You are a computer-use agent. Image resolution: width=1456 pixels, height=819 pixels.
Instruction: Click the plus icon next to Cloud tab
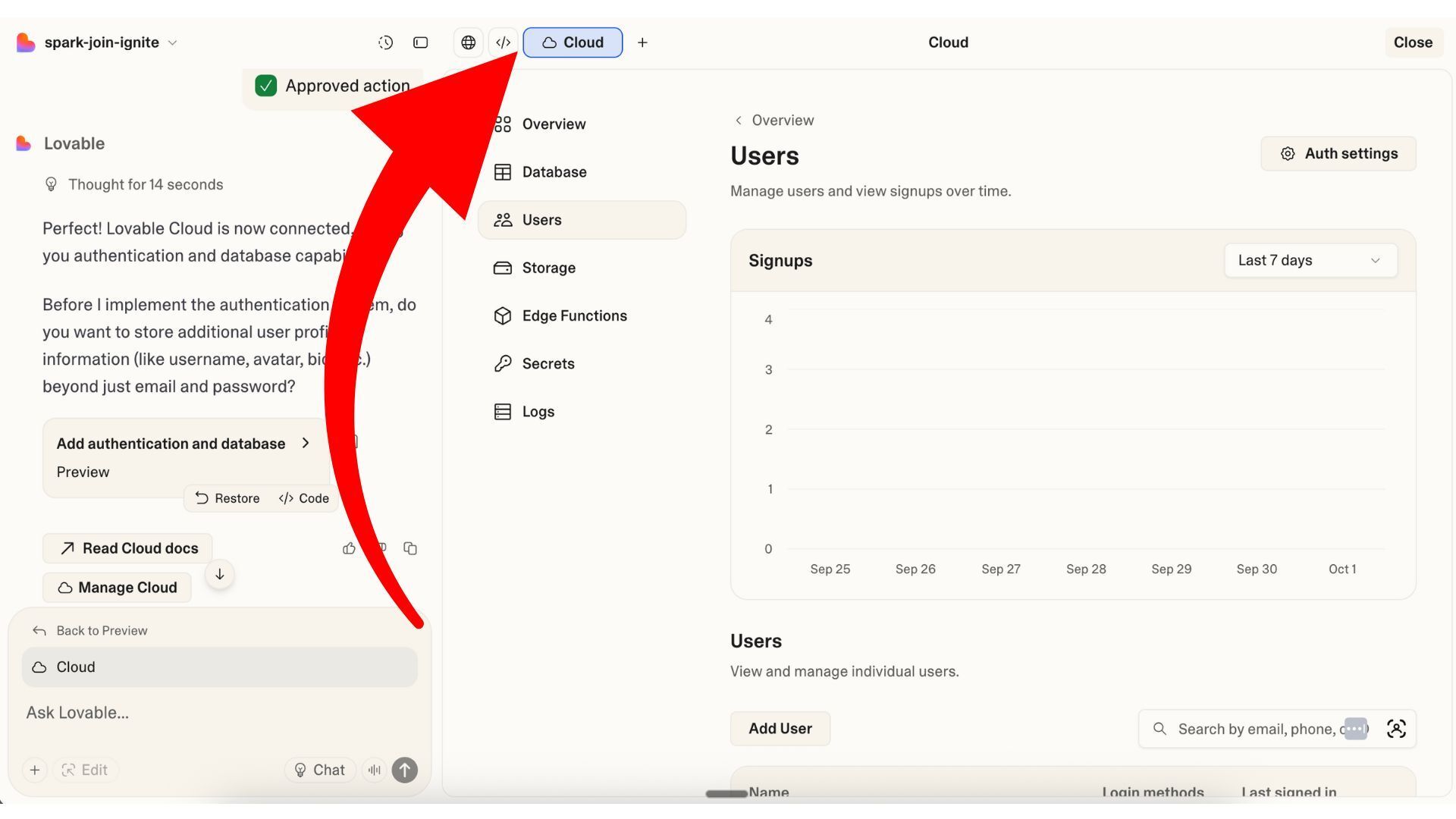pyautogui.click(x=642, y=43)
